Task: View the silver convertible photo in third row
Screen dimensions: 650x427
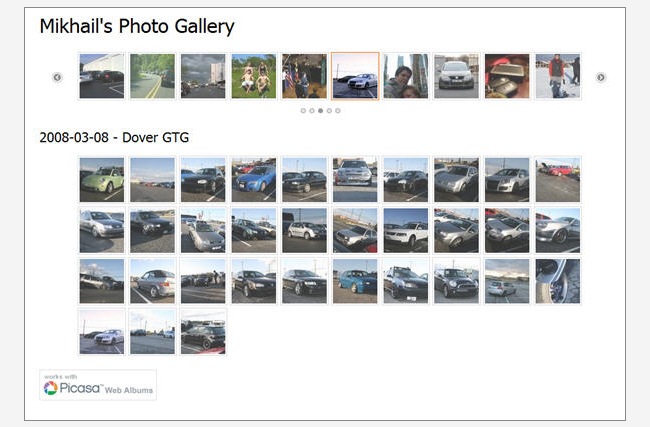Action: tap(153, 281)
